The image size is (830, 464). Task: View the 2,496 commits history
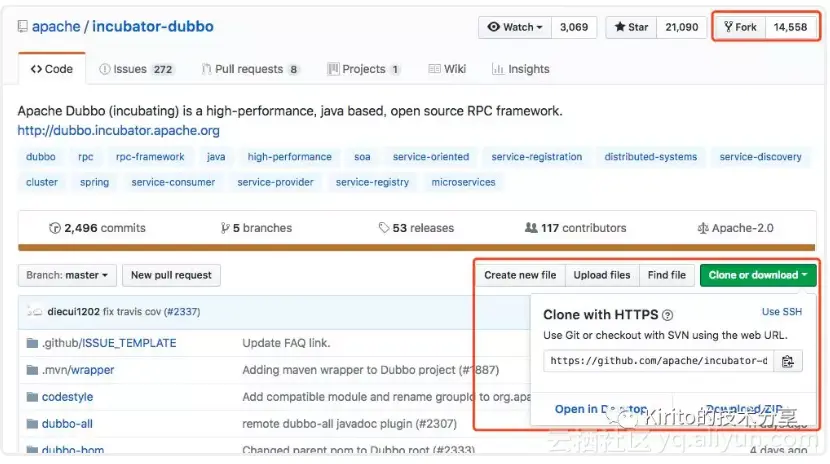(97, 228)
